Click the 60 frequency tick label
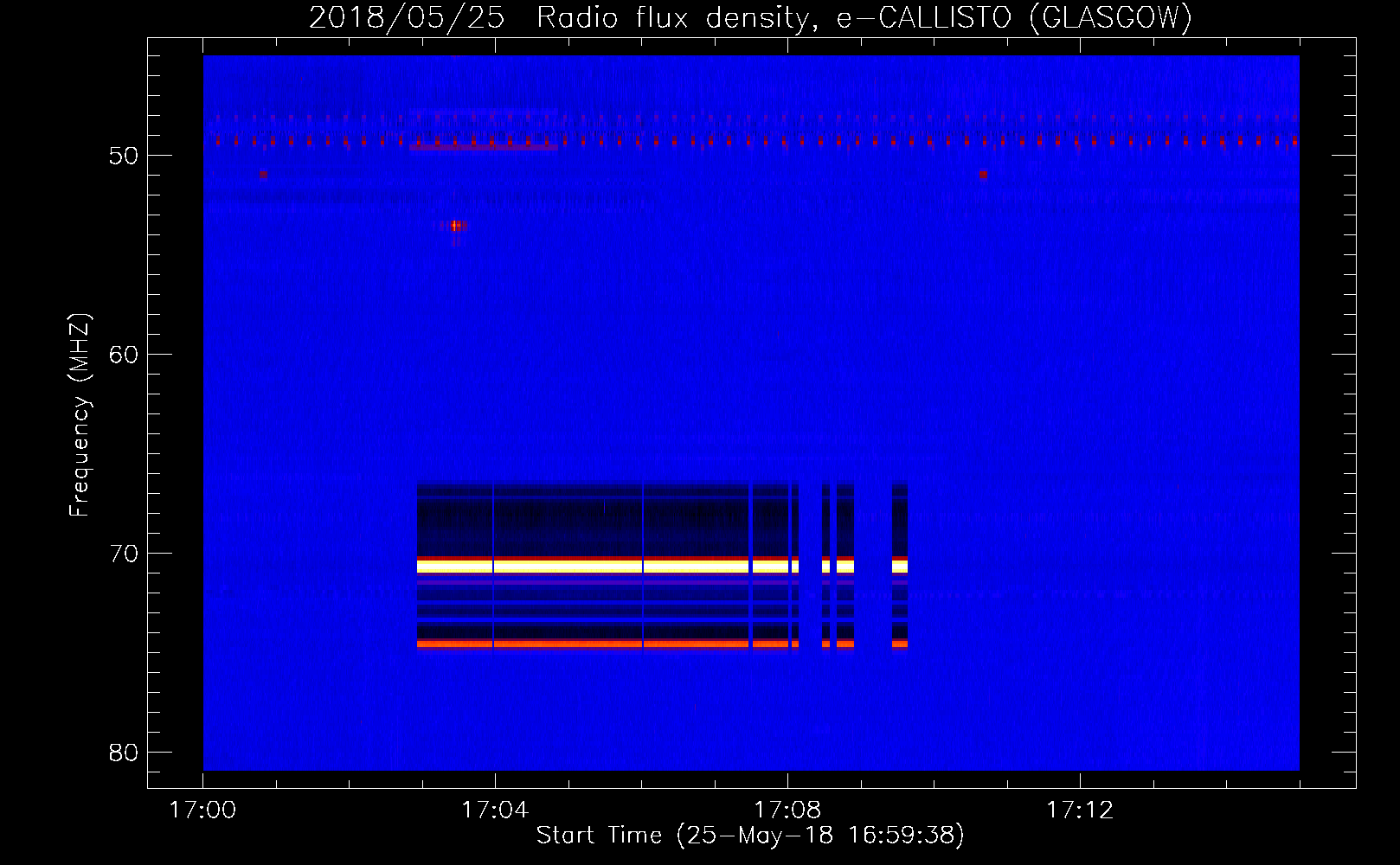 click(124, 355)
